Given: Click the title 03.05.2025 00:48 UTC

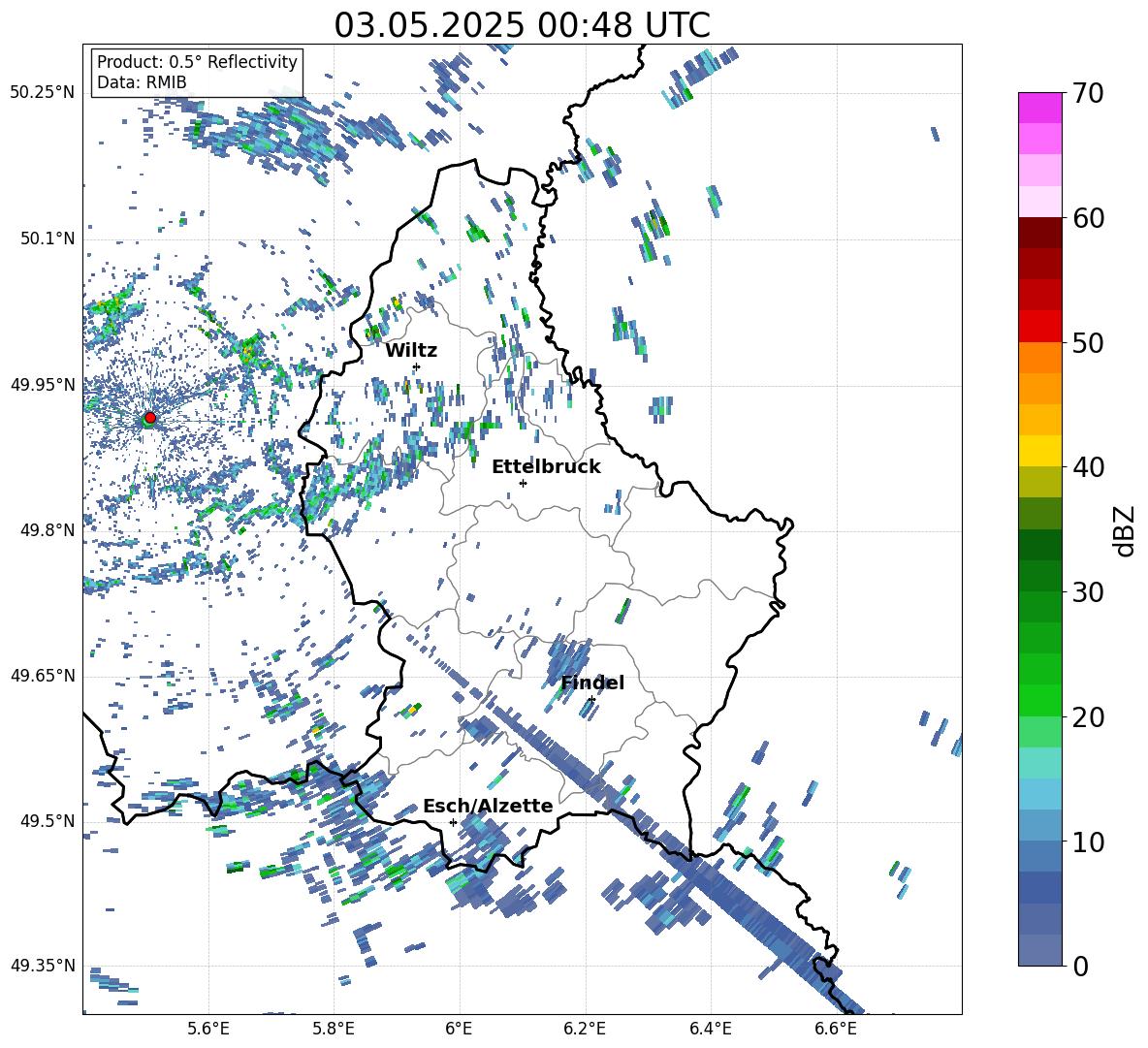Looking at the screenshot, I should pyautogui.click(x=522, y=25).
